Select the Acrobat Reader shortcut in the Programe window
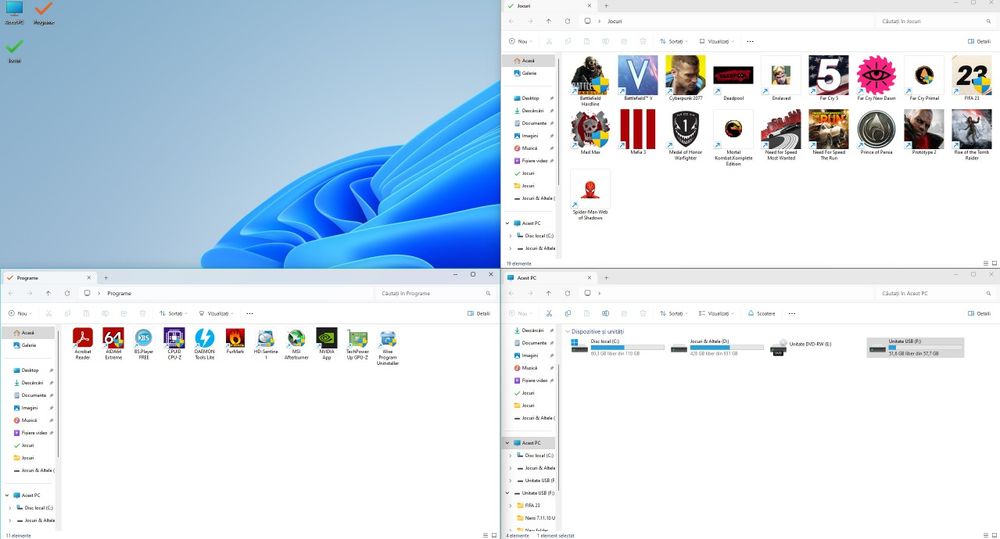Screen dimensions: 1000x539 click(x=83, y=344)
